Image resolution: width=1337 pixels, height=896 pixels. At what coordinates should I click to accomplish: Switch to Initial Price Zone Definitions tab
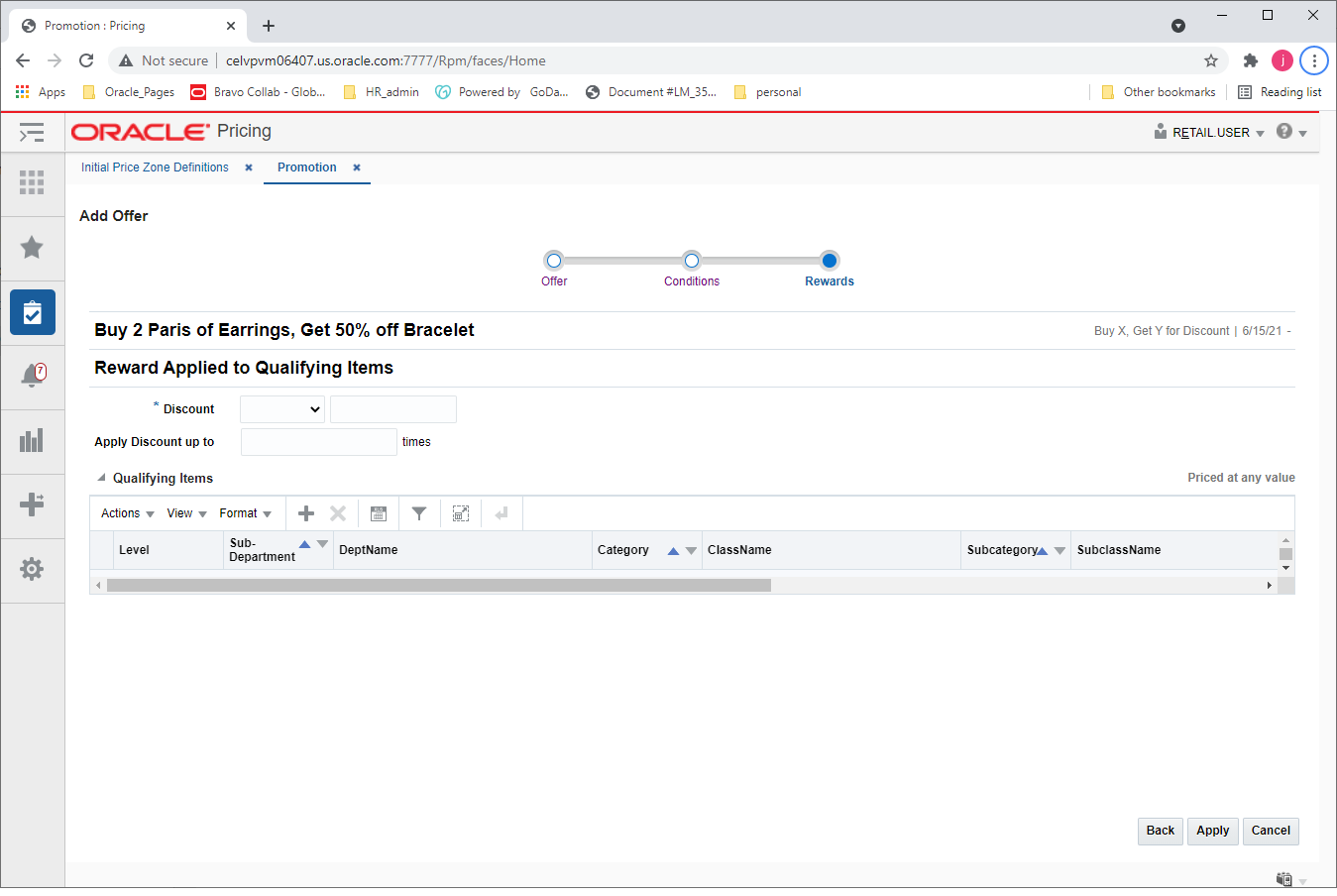point(155,168)
